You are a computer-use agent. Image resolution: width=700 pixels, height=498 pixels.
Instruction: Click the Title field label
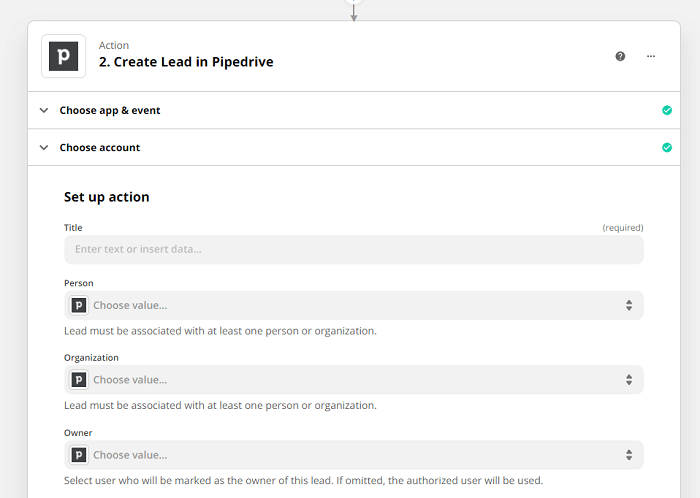pyautogui.click(x=73, y=228)
